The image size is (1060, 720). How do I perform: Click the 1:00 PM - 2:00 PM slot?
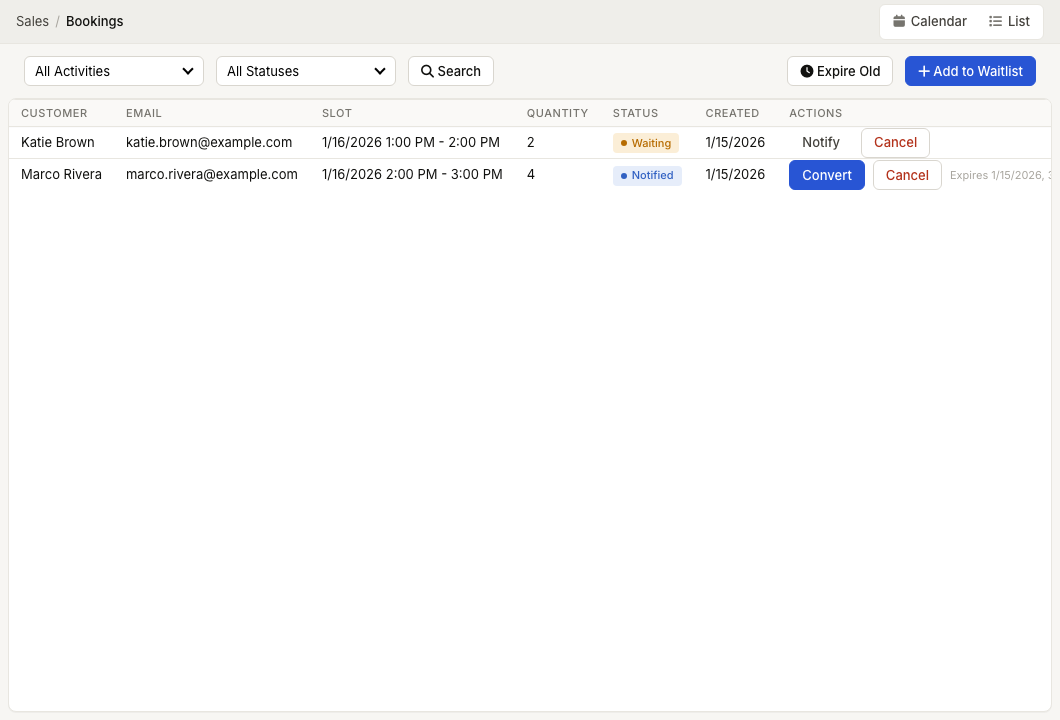(x=411, y=143)
